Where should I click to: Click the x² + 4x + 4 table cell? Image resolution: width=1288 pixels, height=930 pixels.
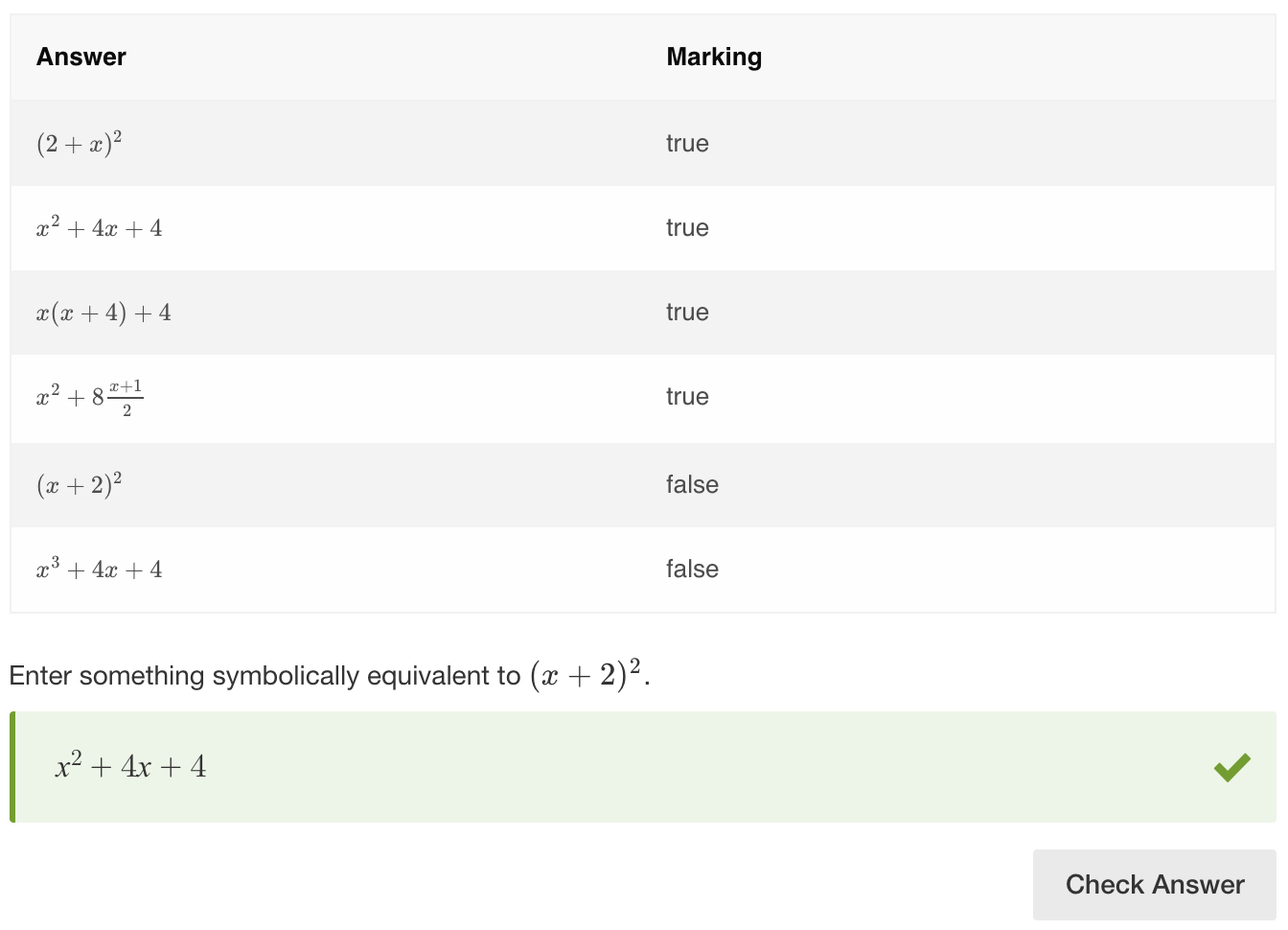pos(100,228)
